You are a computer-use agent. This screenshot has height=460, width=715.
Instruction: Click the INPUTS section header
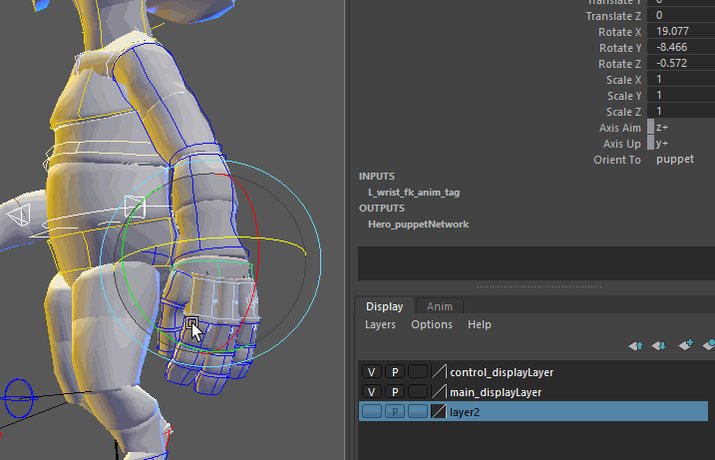(377, 176)
